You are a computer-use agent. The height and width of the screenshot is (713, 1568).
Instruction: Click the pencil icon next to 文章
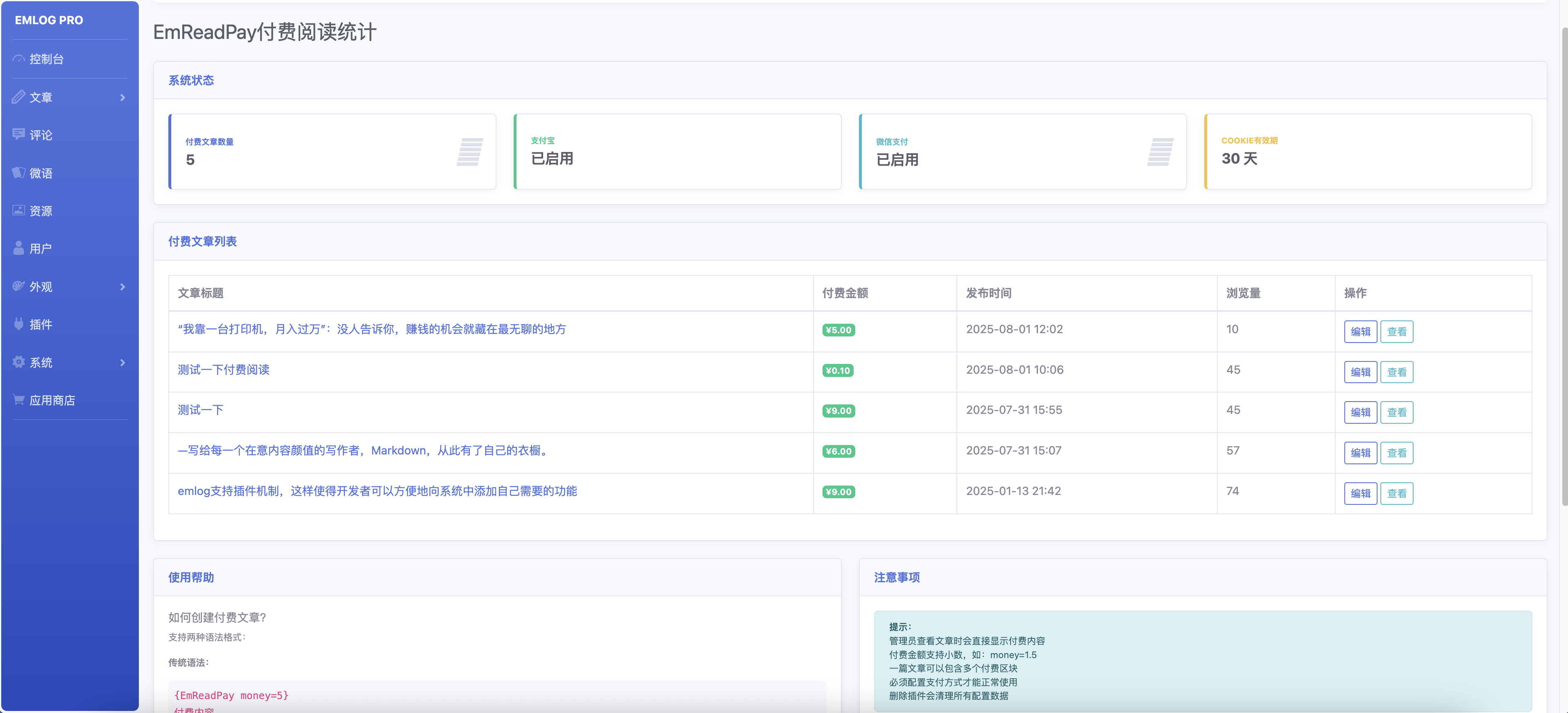(x=19, y=97)
